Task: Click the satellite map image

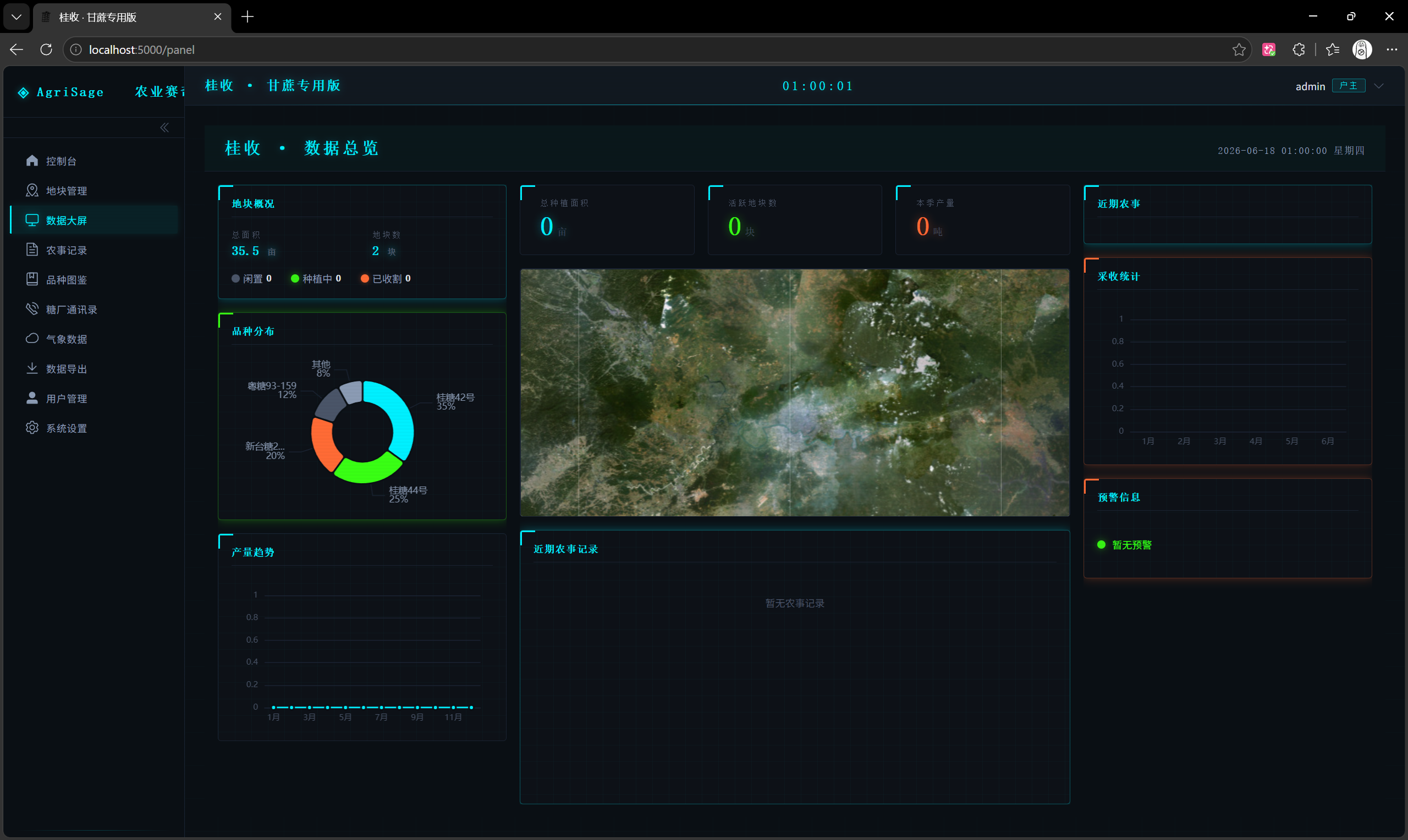Action: pos(795,393)
